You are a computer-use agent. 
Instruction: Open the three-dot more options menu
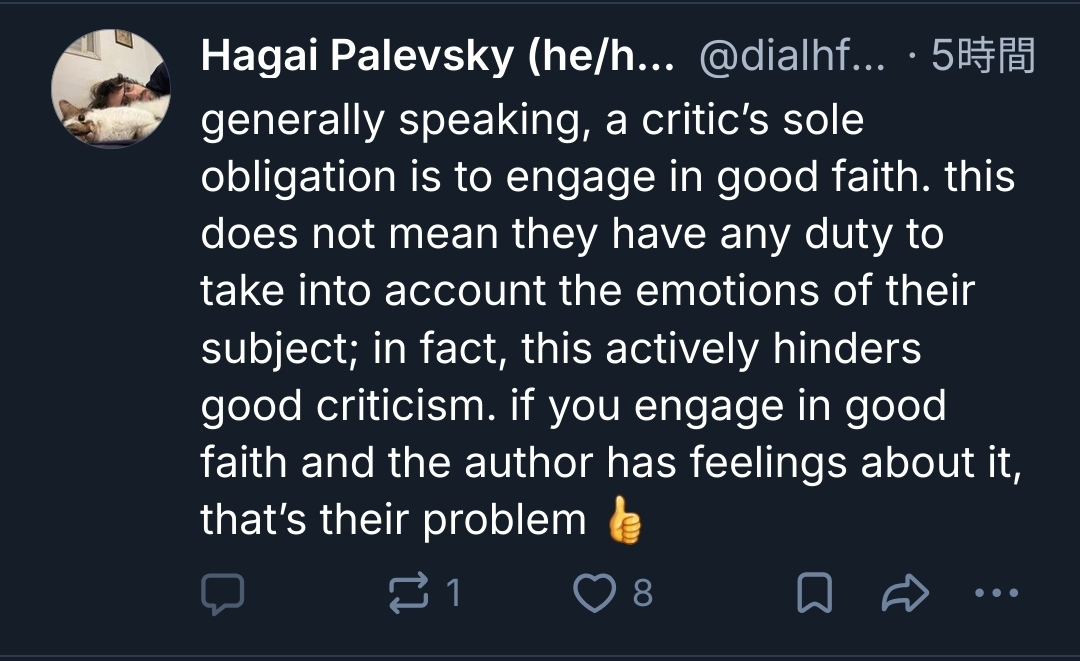click(x=996, y=594)
